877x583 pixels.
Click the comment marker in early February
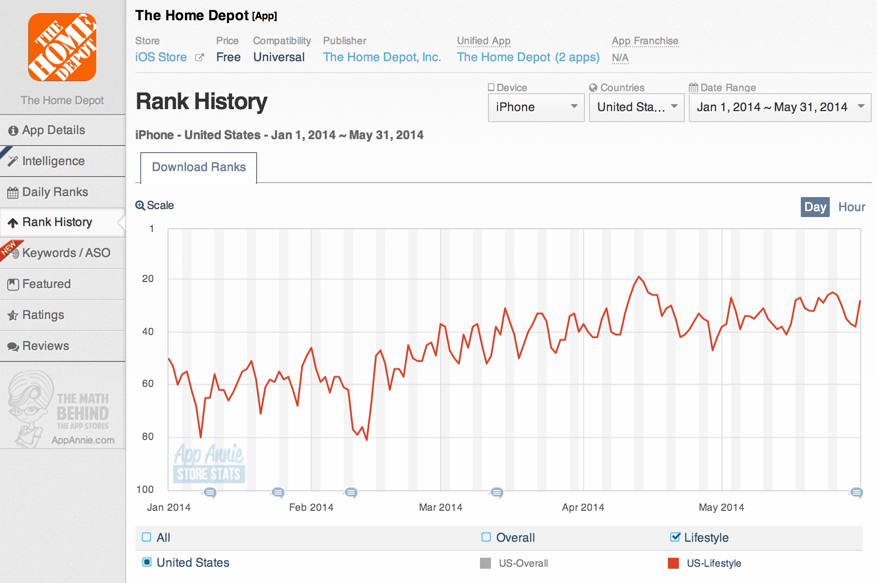[x=351, y=492]
